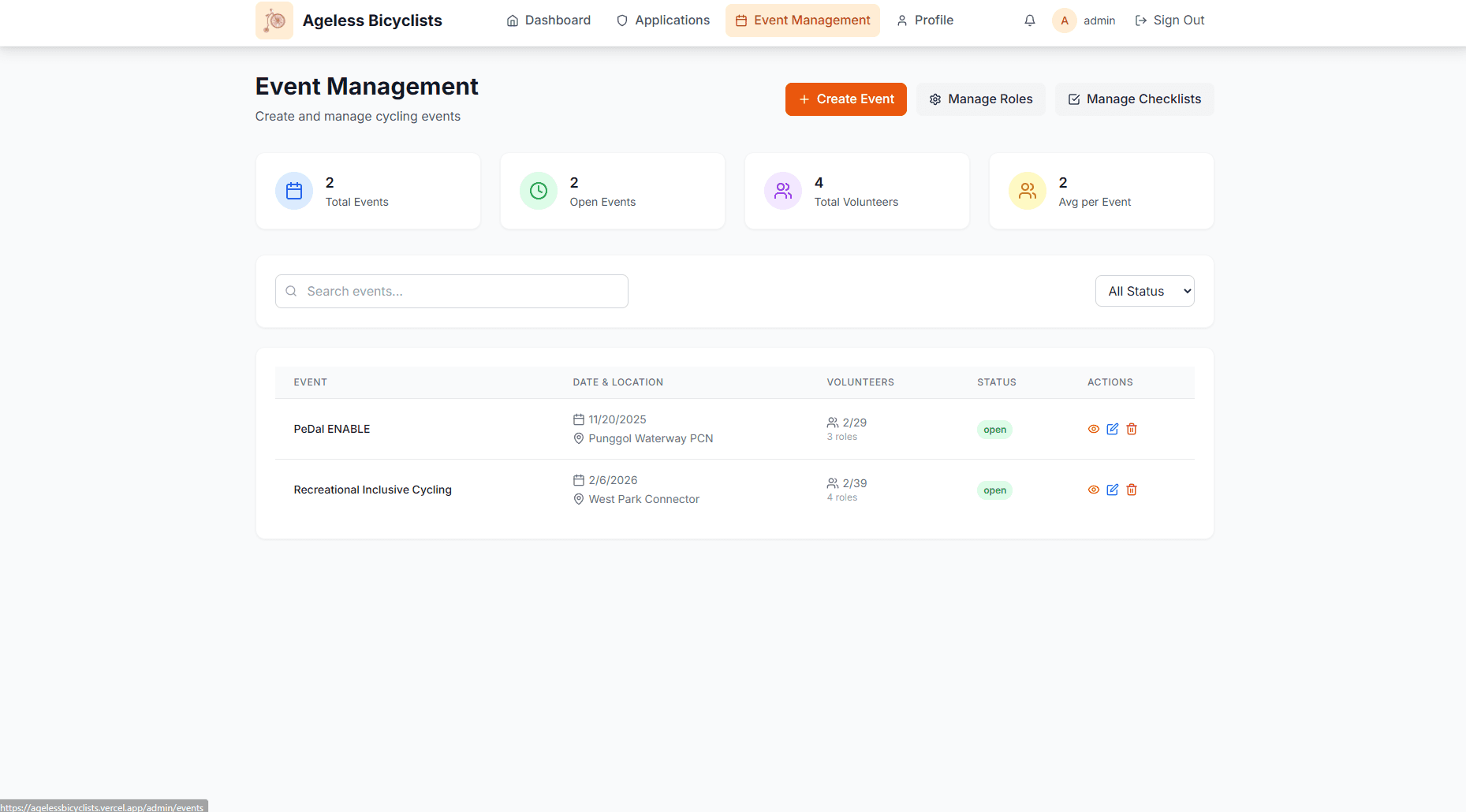
Task: Click the 3 roles text
Action: tap(842, 437)
